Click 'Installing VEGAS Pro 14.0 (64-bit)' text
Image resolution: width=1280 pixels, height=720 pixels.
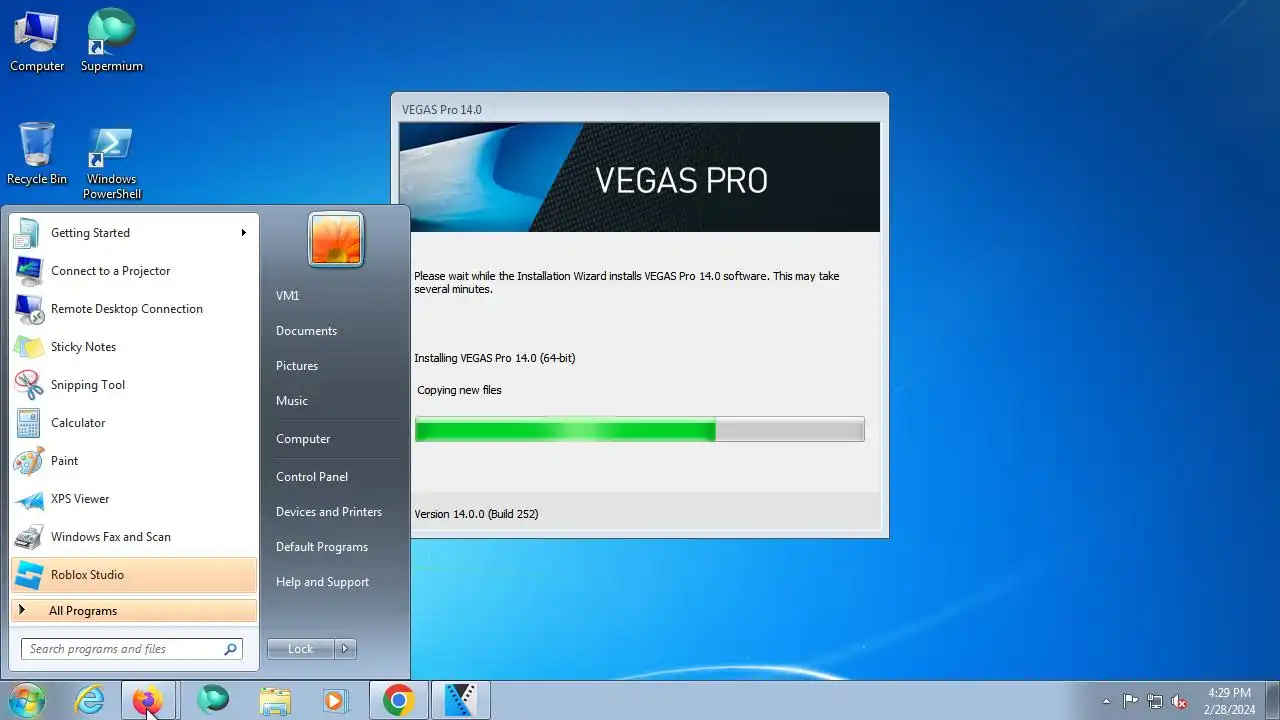coord(495,358)
